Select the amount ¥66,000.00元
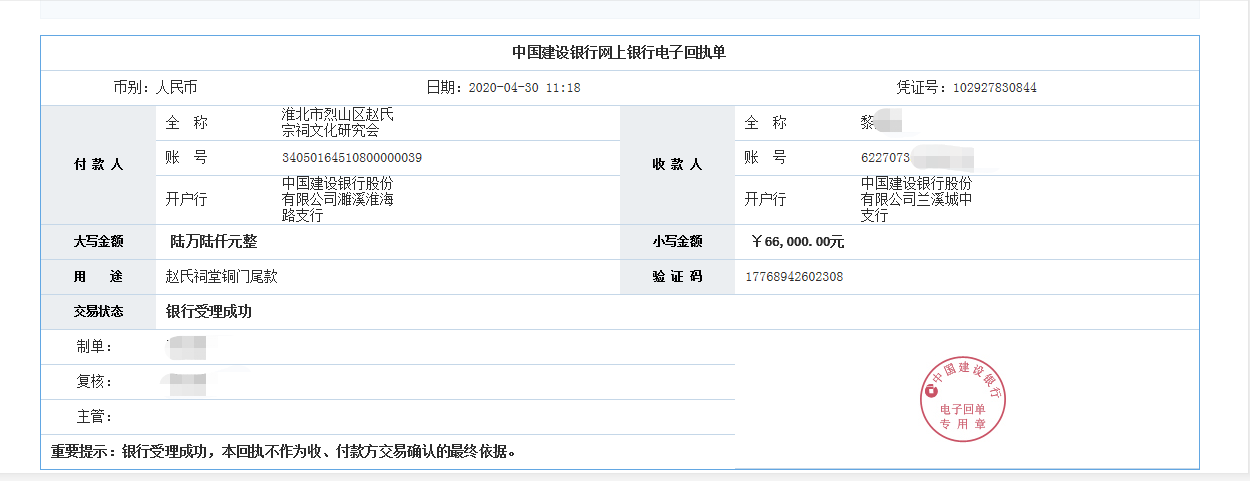The image size is (1250, 481). (x=797, y=241)
